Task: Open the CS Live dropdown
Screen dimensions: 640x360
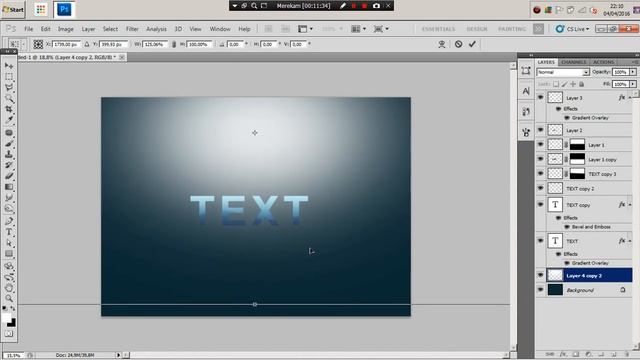Action: pos(573,29)
